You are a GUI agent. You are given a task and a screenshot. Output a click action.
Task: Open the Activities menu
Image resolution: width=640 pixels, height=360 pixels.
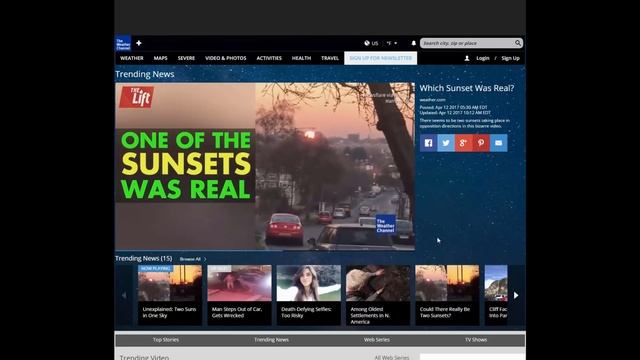[269, 58]
